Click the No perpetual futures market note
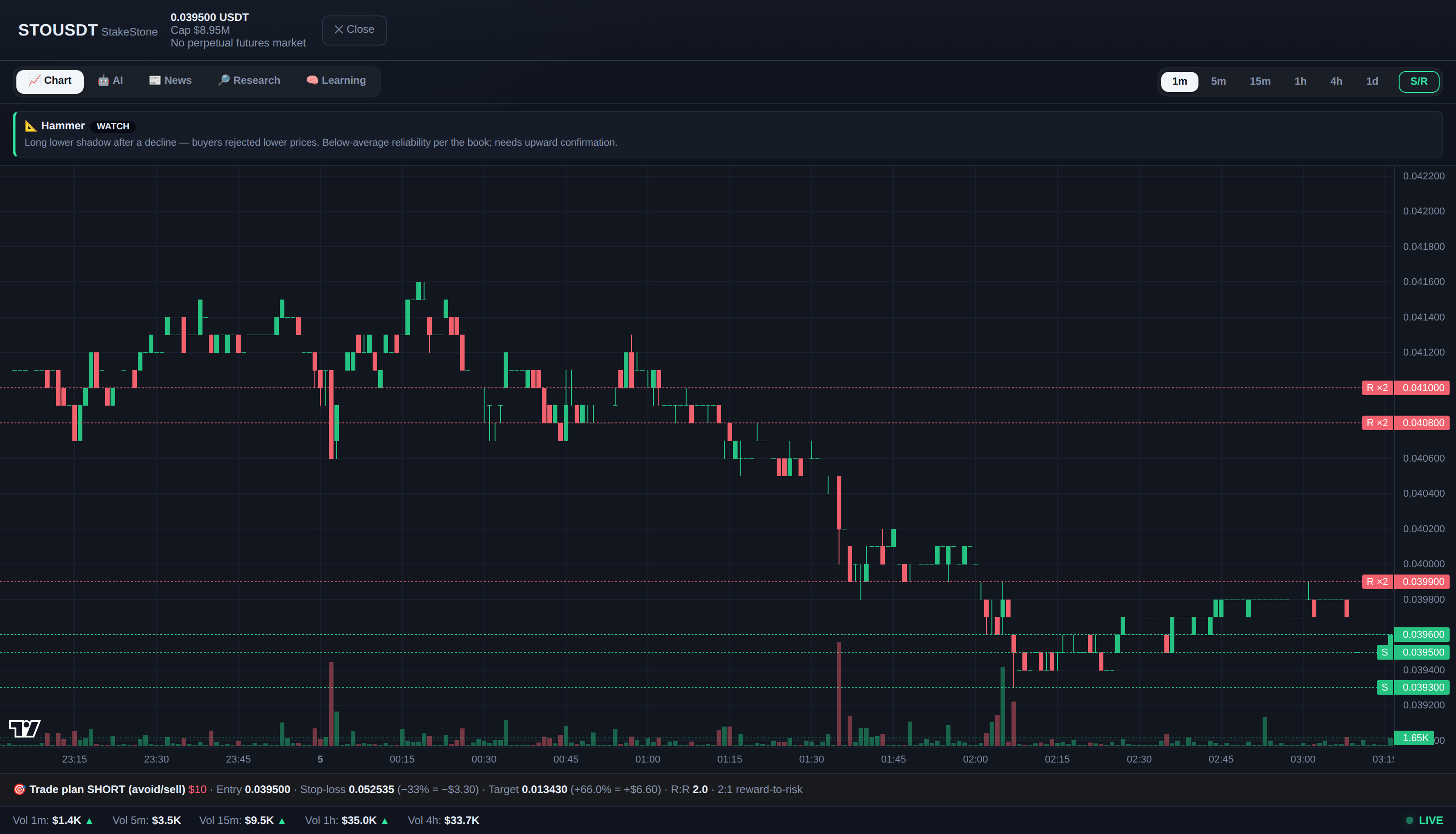 pos(238,43)
